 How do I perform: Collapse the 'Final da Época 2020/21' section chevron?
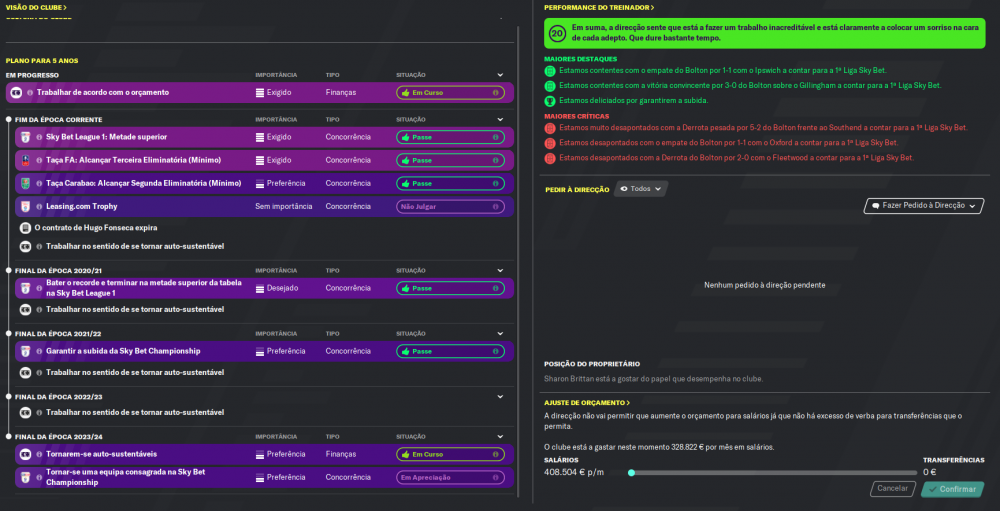click(501, 270)
